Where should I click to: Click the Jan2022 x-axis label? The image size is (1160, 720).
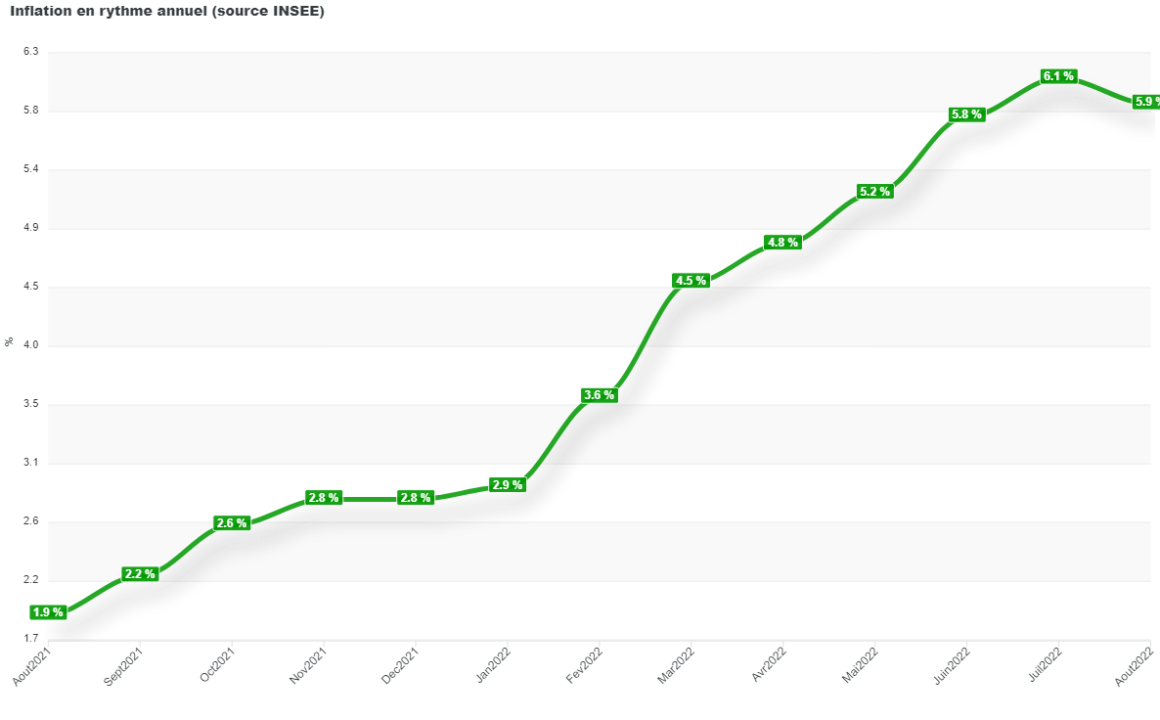pyautogui.click(x=492, y=666)
